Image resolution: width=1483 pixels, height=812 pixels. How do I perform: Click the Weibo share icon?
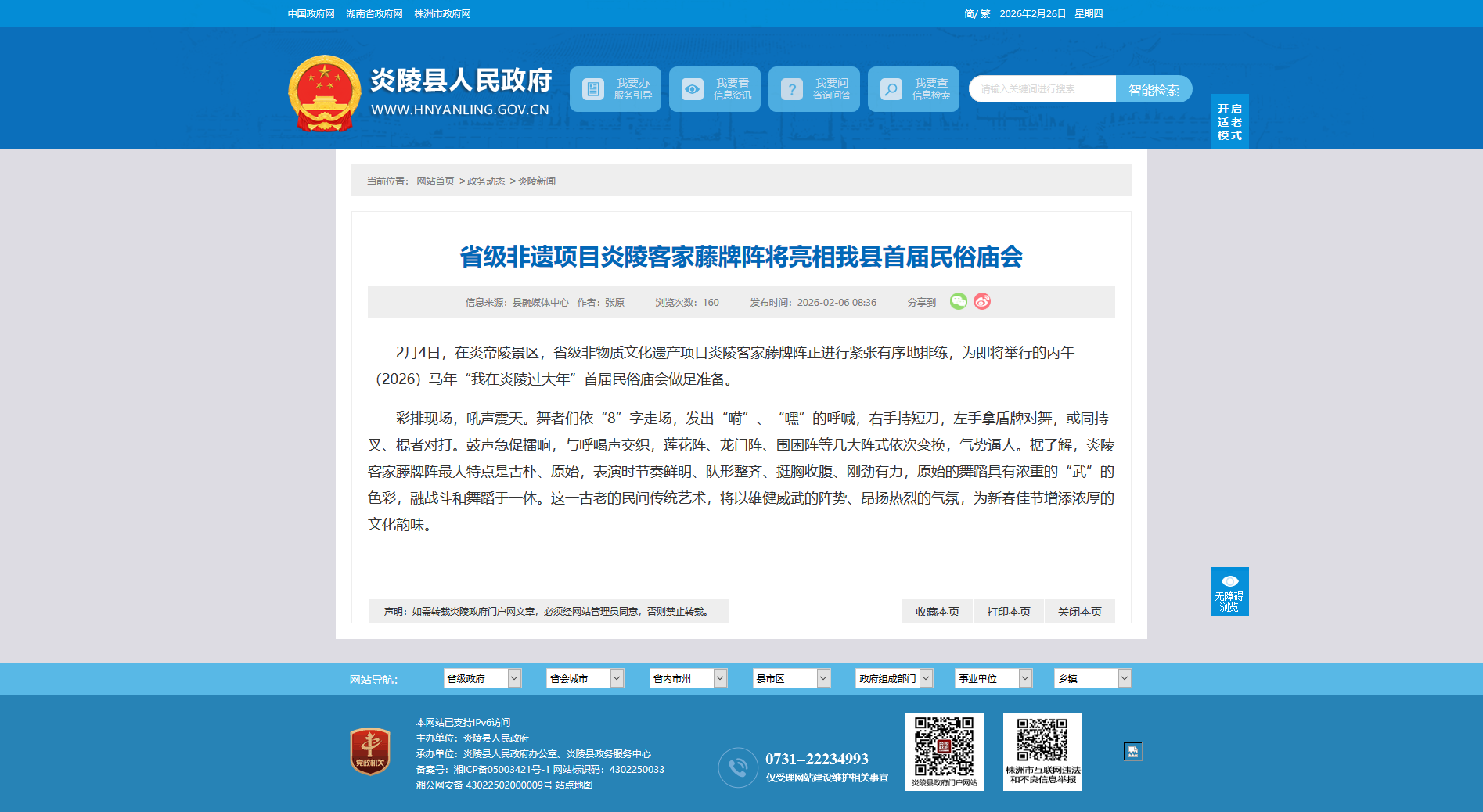point(982,302)
